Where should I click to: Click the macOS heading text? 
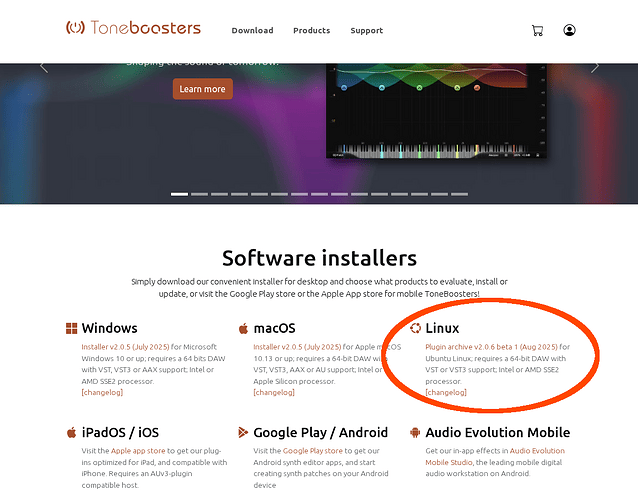click(274, 328)
